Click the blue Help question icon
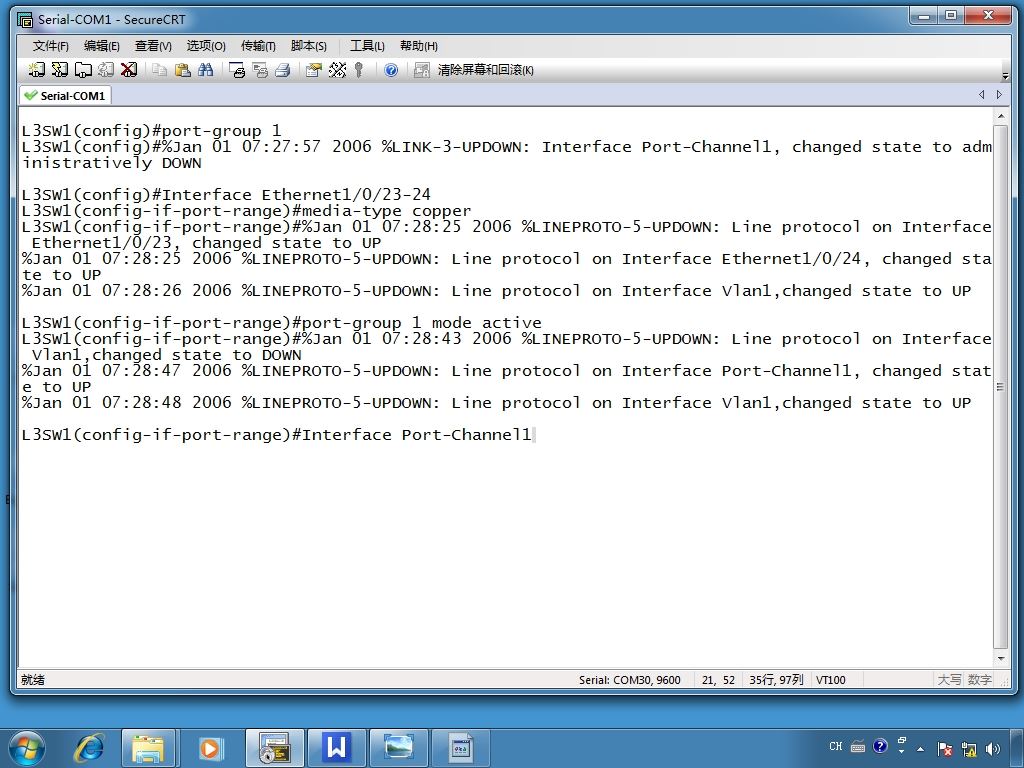The height and width of the screenshot is (768, 1024). (391, 70)
